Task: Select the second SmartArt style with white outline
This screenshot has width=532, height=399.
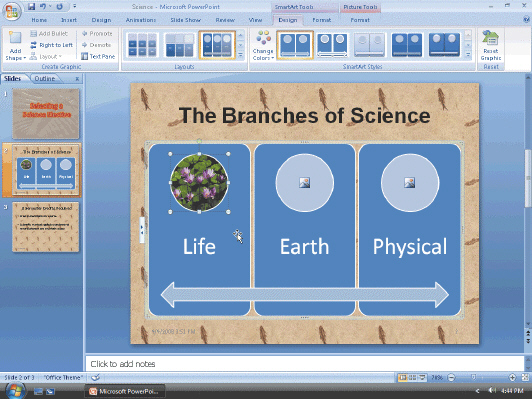Action: tap(332, 45)
